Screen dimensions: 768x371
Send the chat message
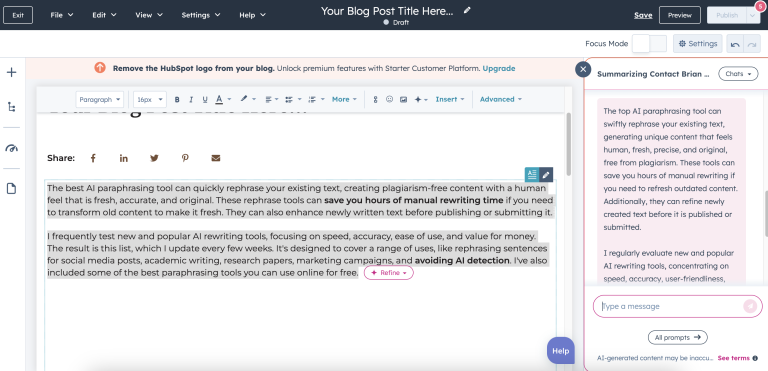(749, 306)
